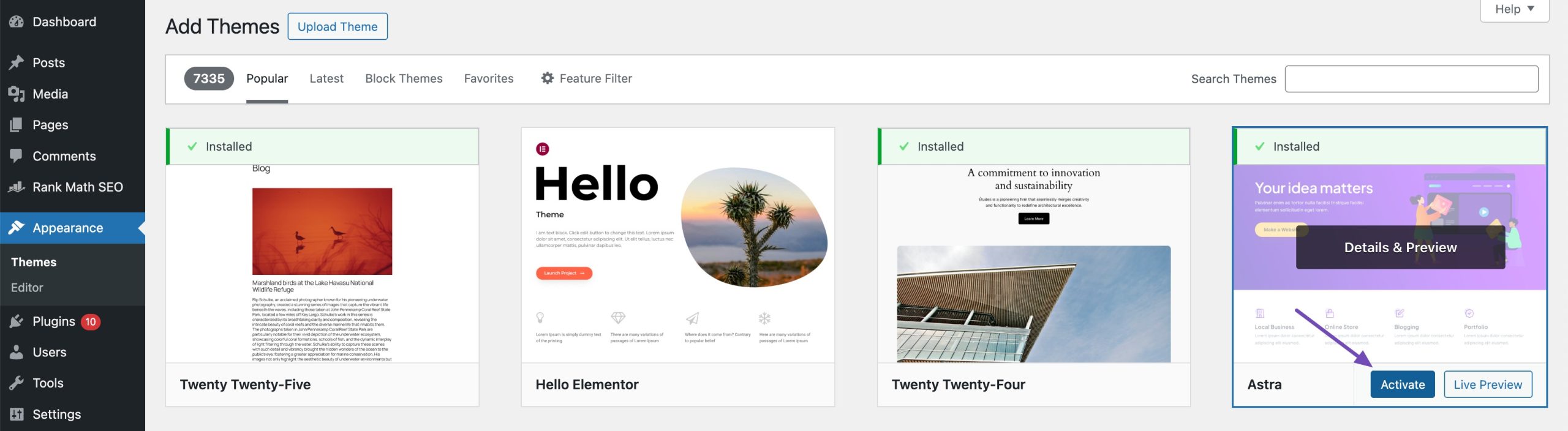Image resolution: width=1568 pixels, height=431 pixels.
Task: Open the Editor submenu item
Action: click(27, 288)
